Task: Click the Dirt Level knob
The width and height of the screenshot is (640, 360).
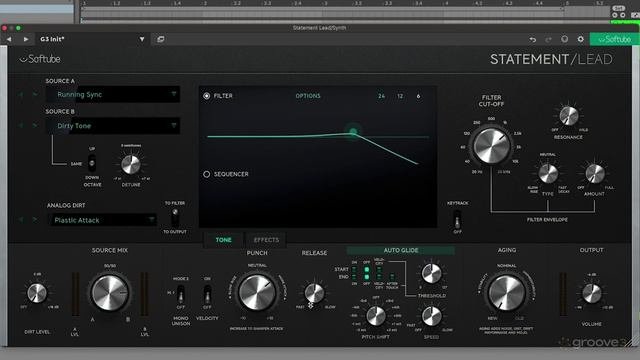Action: 37,293
